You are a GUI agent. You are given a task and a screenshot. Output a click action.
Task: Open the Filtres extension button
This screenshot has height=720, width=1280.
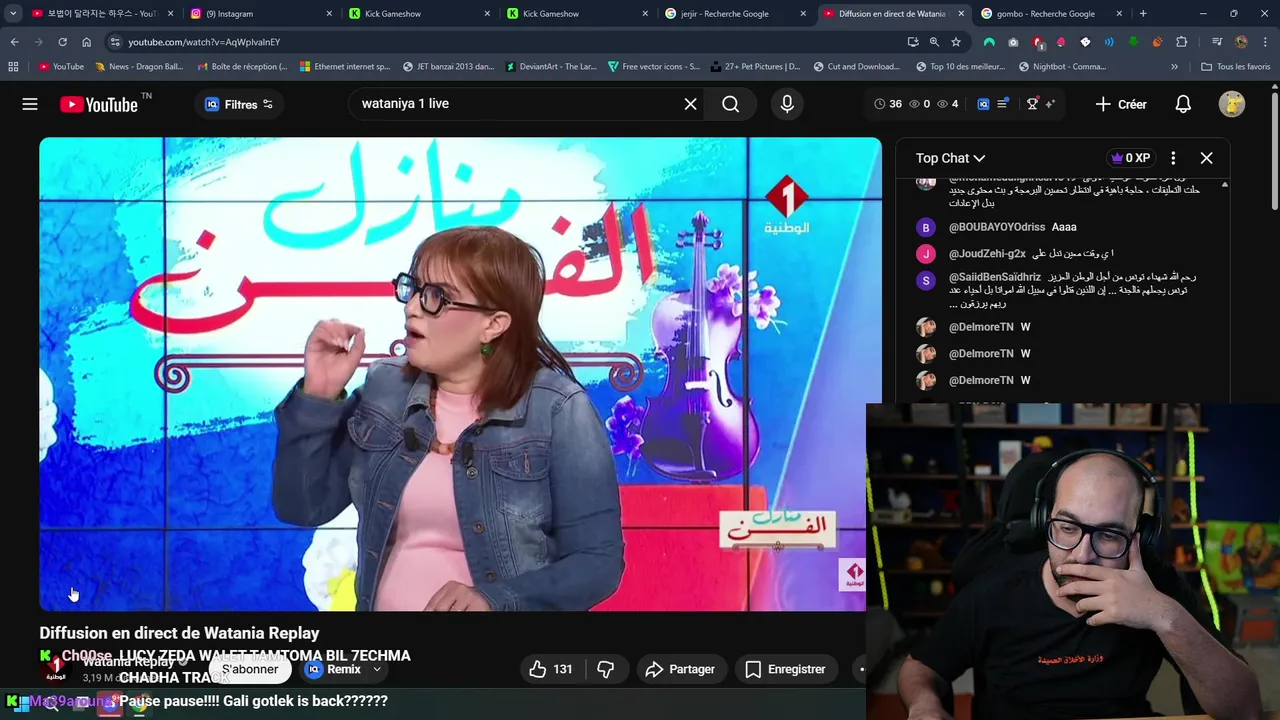(x=239, y=104)
